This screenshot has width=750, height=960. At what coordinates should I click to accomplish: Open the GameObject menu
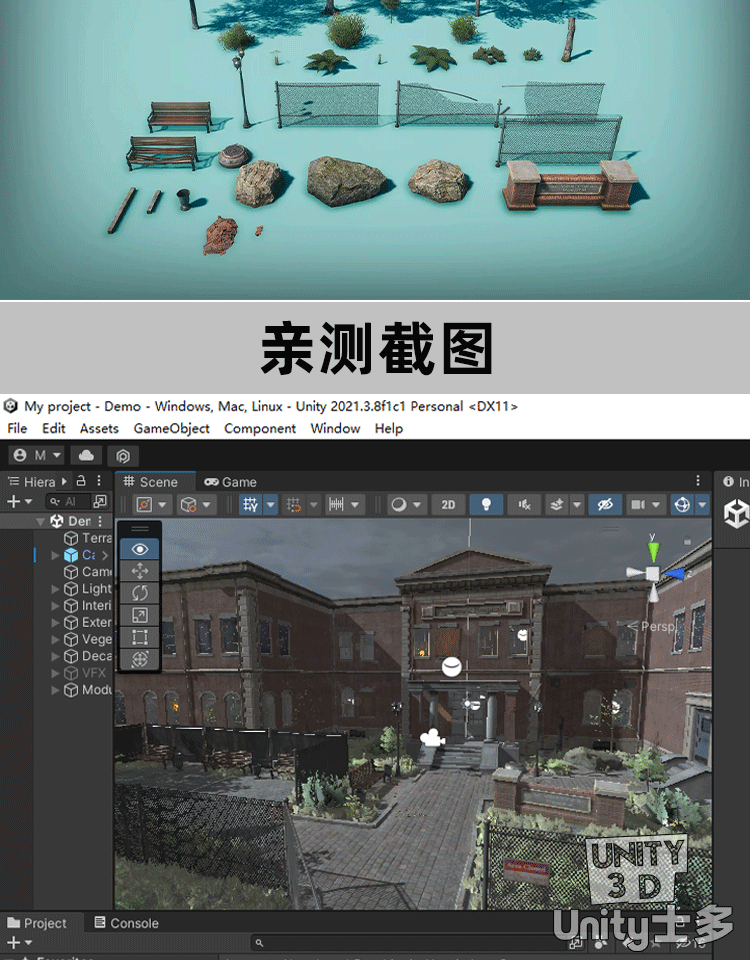[x=171, y=429]
